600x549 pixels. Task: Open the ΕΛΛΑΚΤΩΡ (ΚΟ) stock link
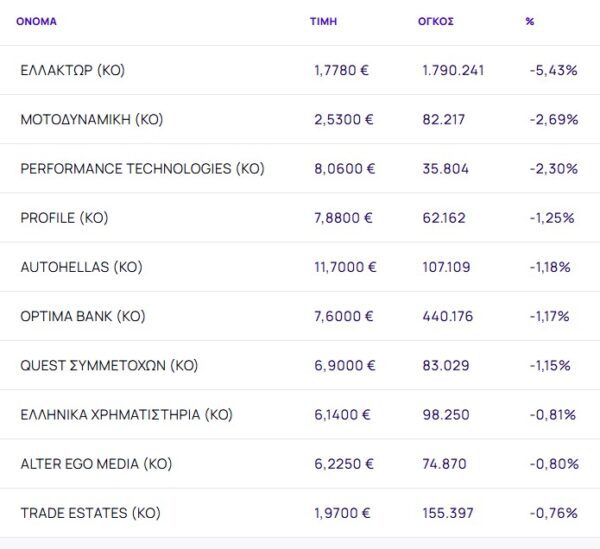72,70
